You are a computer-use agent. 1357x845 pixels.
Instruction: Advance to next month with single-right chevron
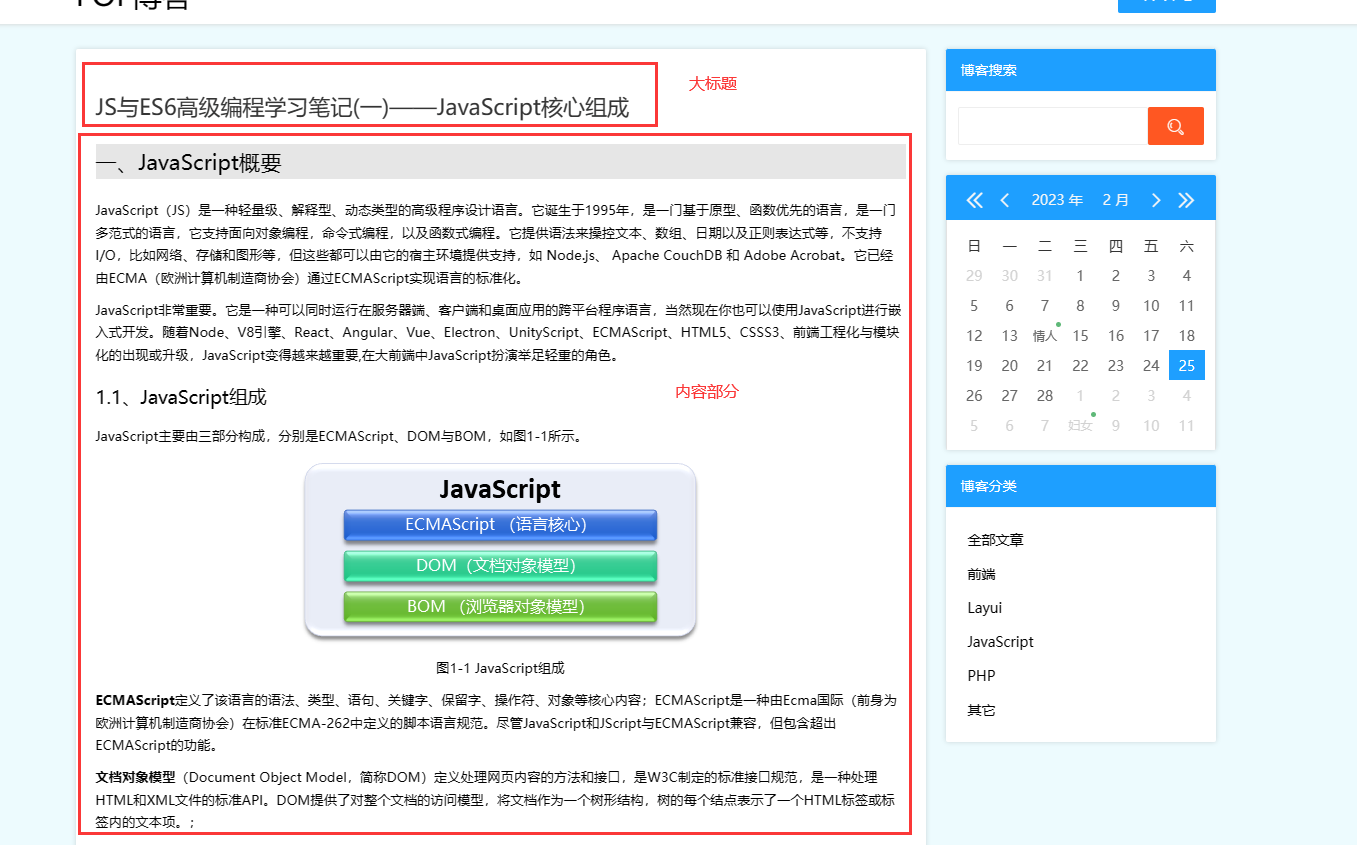pos(1156,200)
